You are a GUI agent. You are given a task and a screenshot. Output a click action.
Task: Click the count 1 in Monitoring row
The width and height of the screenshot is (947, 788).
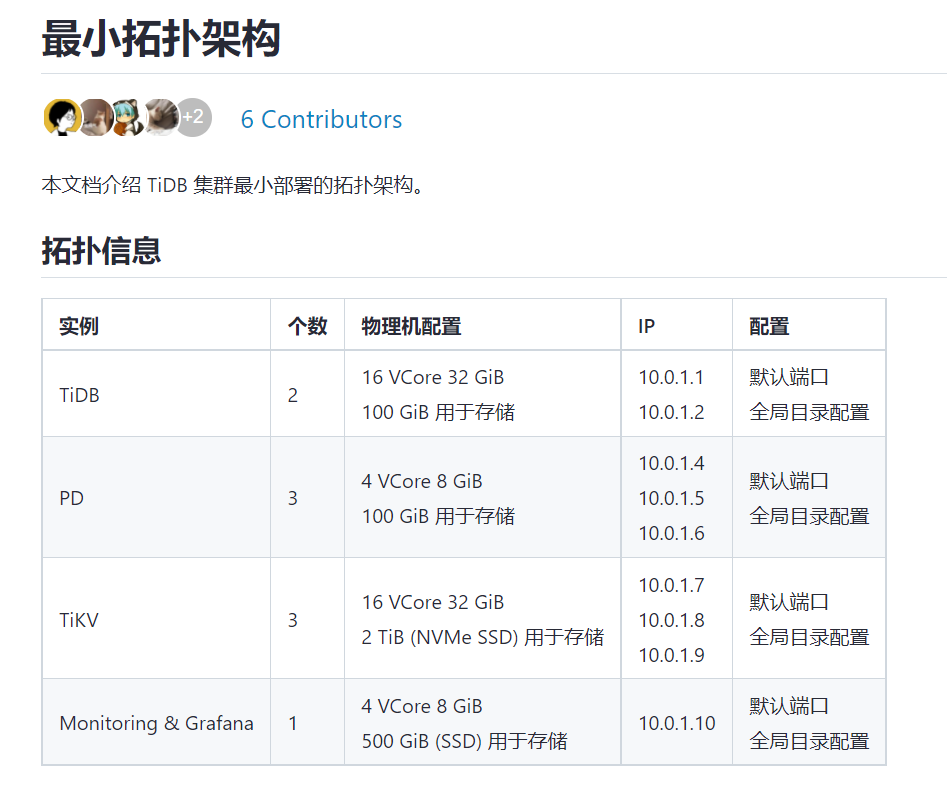click(x=293, y=723)
